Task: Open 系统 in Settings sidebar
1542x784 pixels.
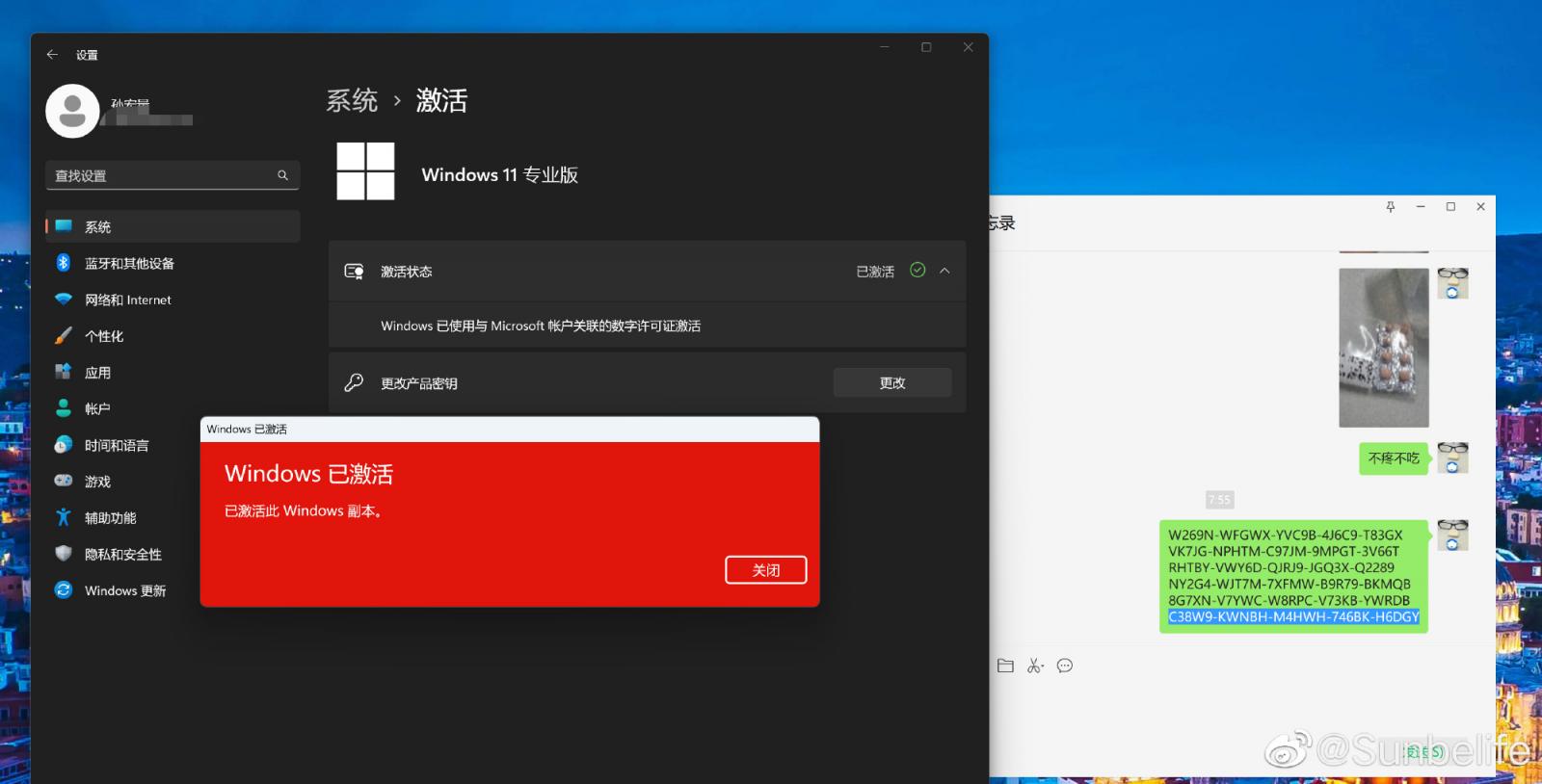Action: pos(173,226)
